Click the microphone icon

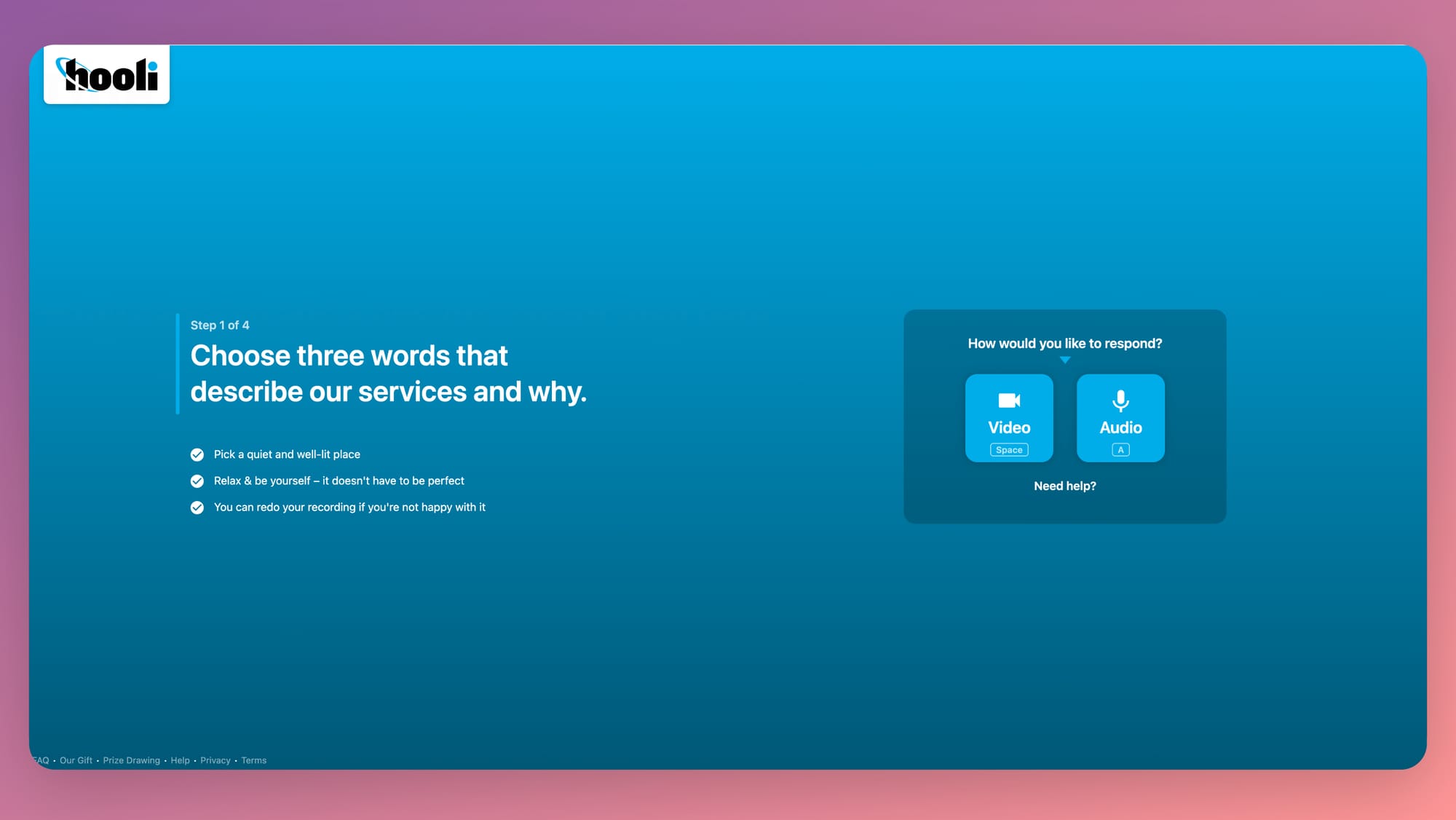pyautogui.click(x=1120, y=401)
